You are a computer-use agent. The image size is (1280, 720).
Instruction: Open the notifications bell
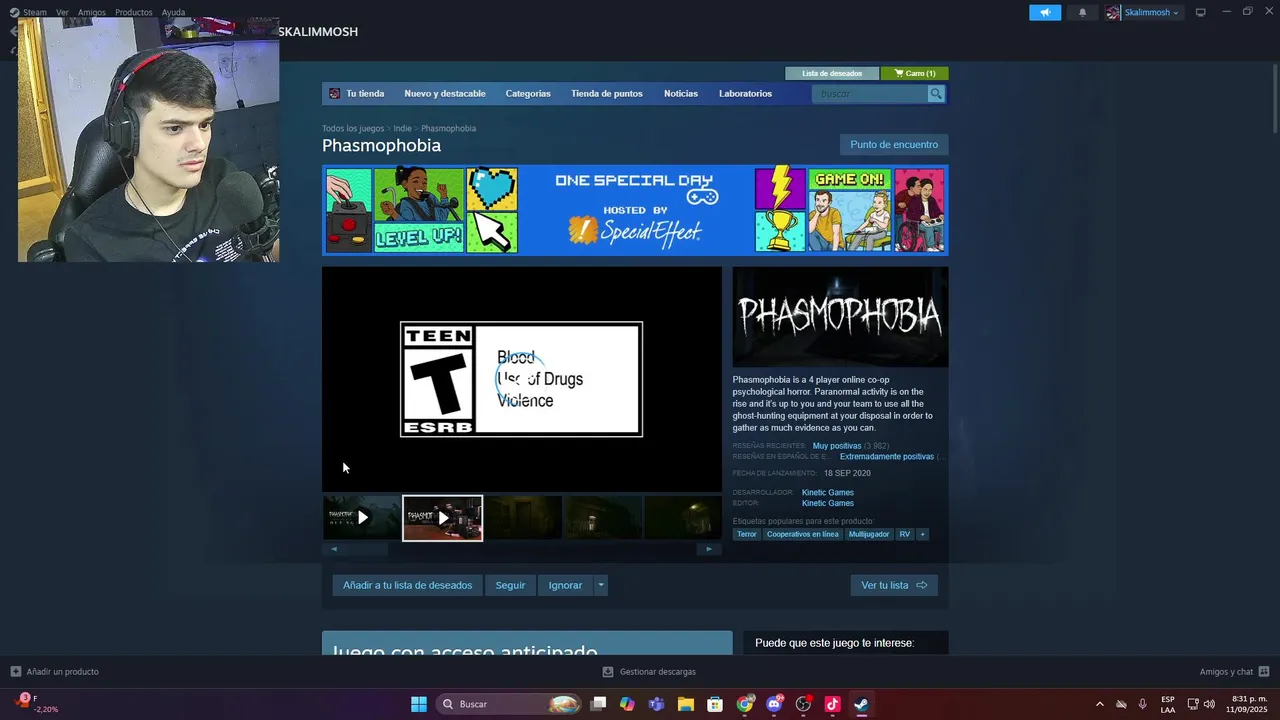tap(1082, 12)
